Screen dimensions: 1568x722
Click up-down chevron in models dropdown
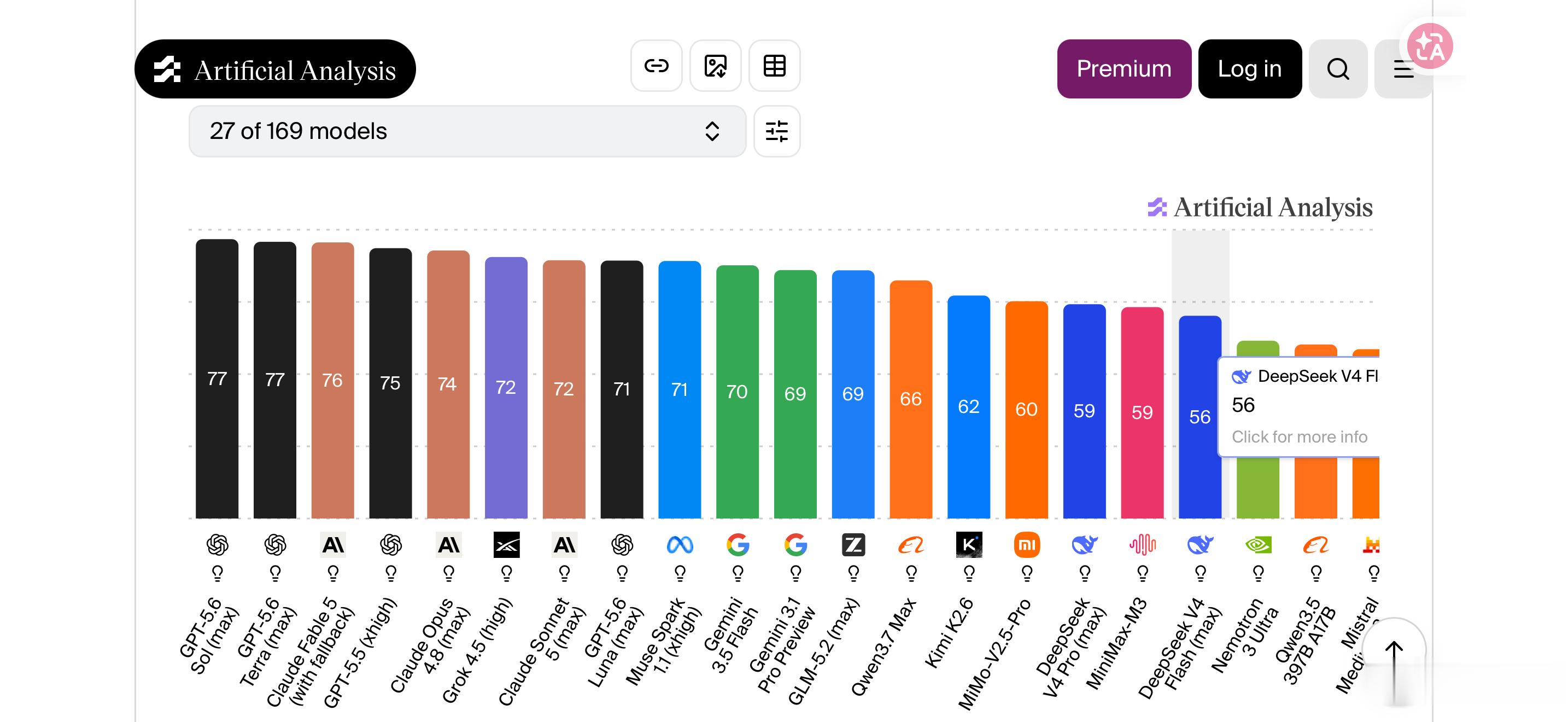[712, 131]
